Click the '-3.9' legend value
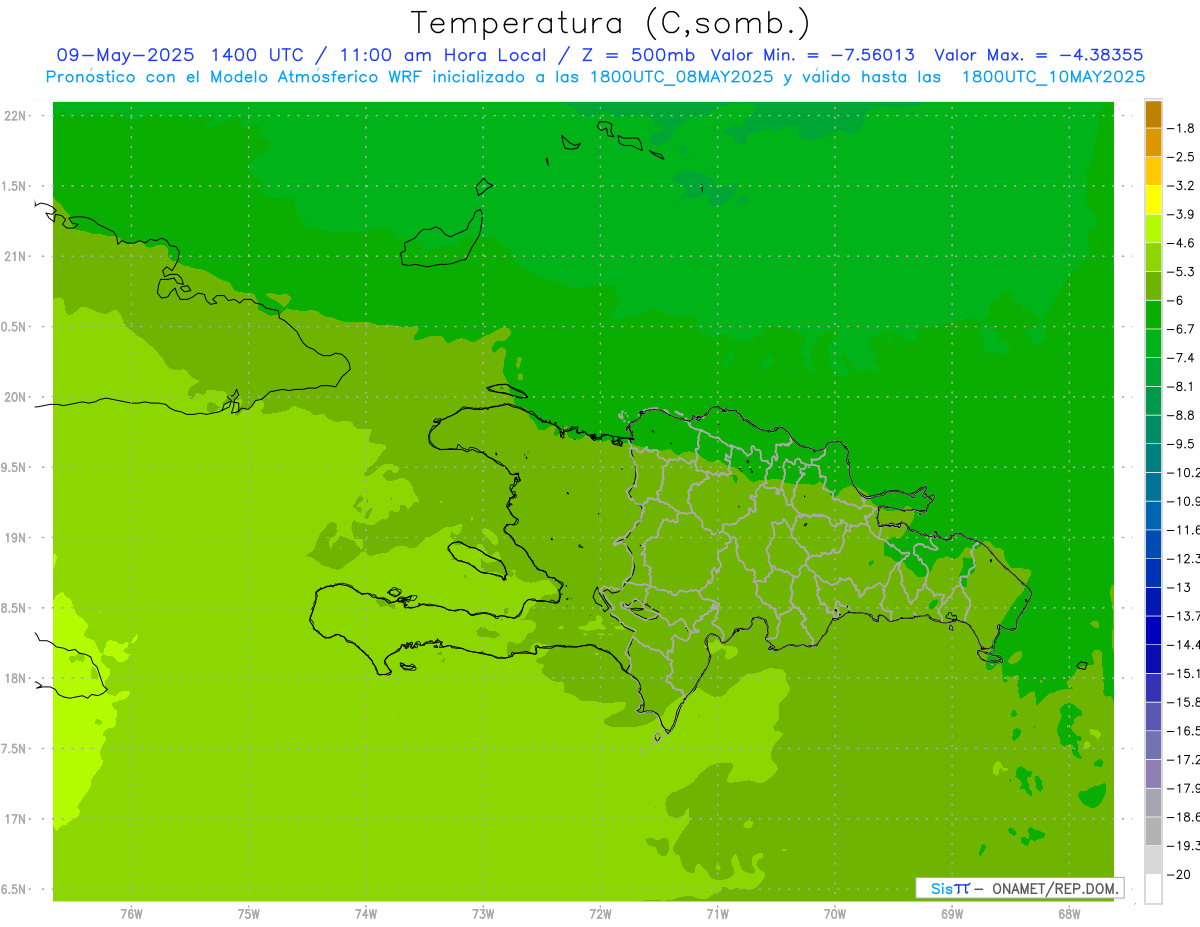The image size is (1200, 927). pos(1181,214)
